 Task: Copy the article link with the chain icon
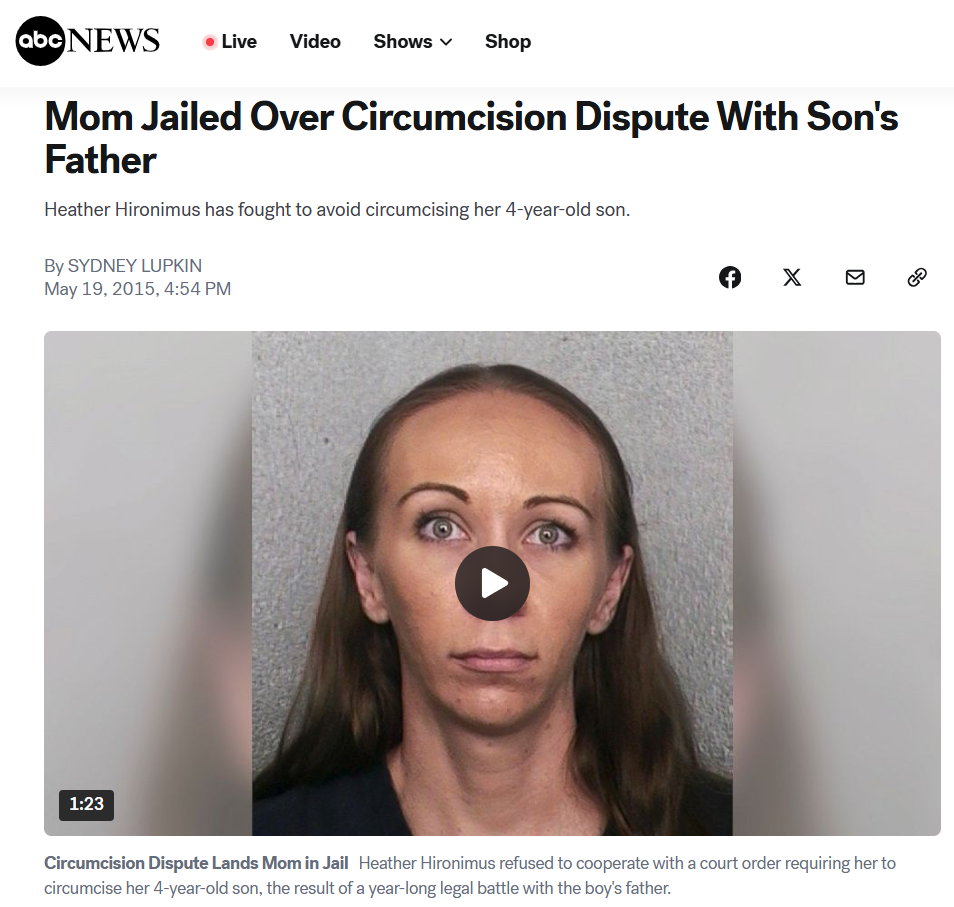coord(917,277)
